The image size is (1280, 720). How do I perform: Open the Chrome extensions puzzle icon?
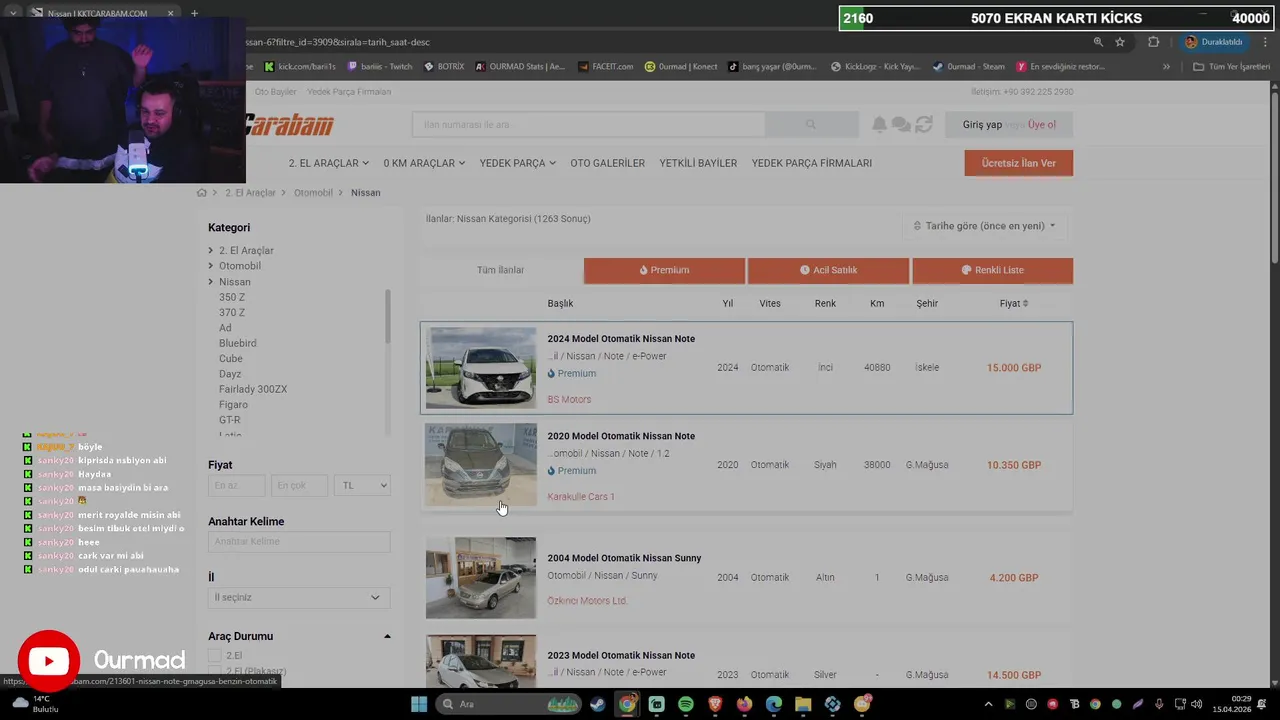[x=1153, y=42]
